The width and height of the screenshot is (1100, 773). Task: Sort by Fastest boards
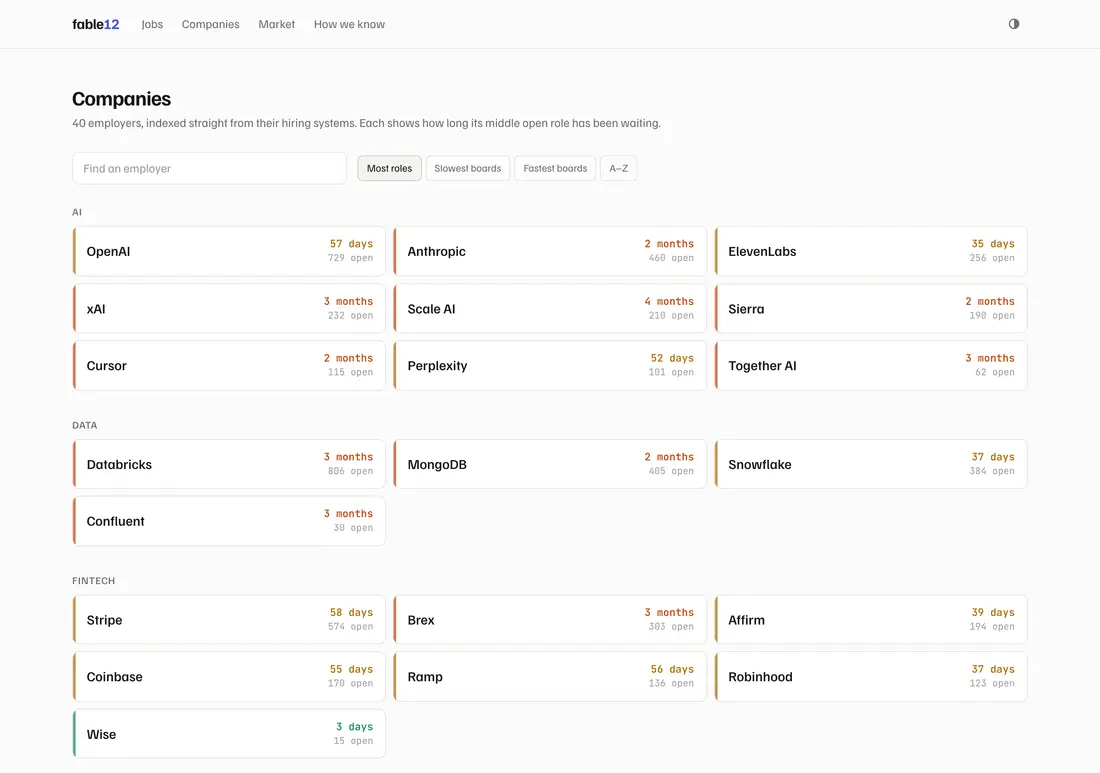point(555,168)
